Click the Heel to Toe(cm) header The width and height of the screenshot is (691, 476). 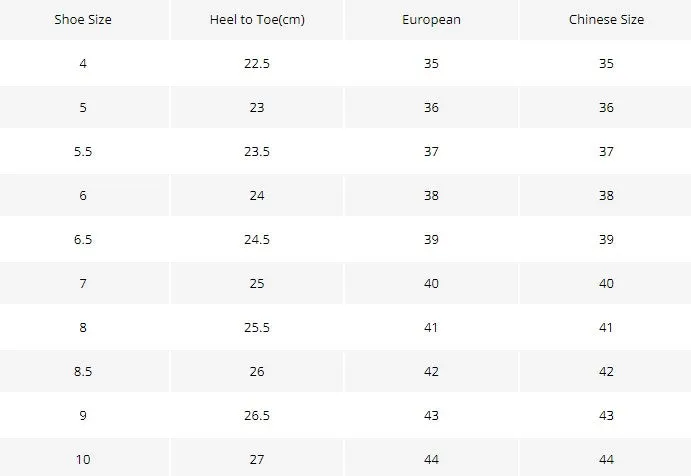click(x=257, y=19)
